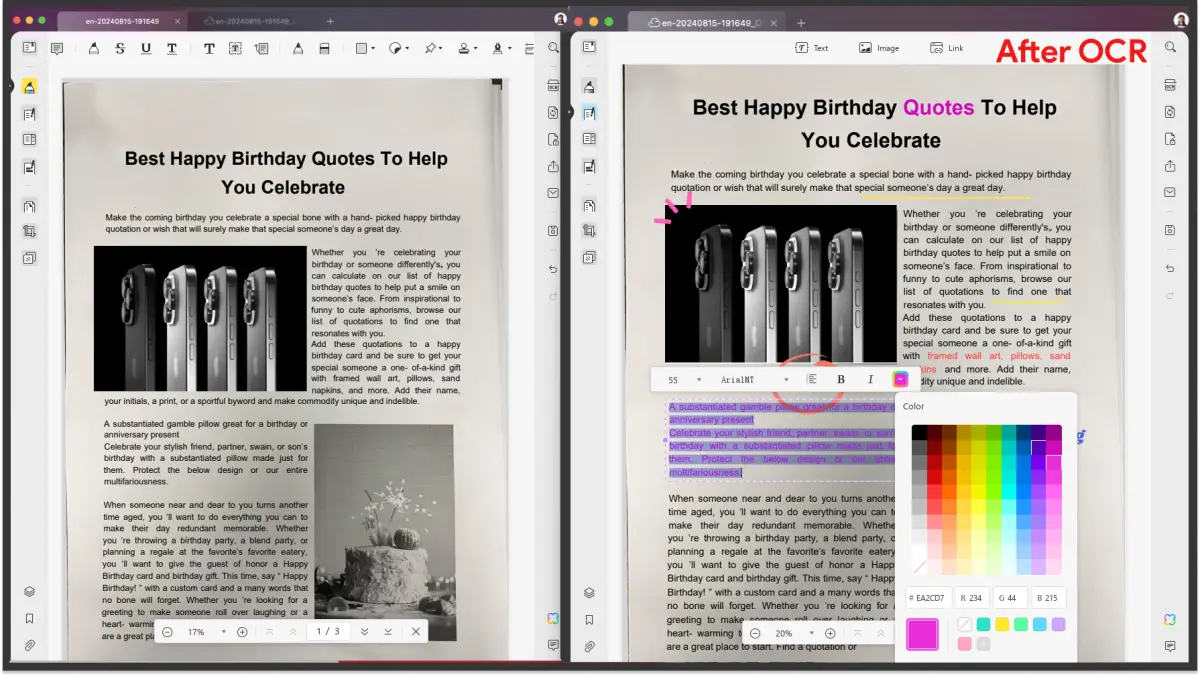Click the OCR icon in right window sidebar
This screenshot has width=1200, height=676.
pos(1169,86)
